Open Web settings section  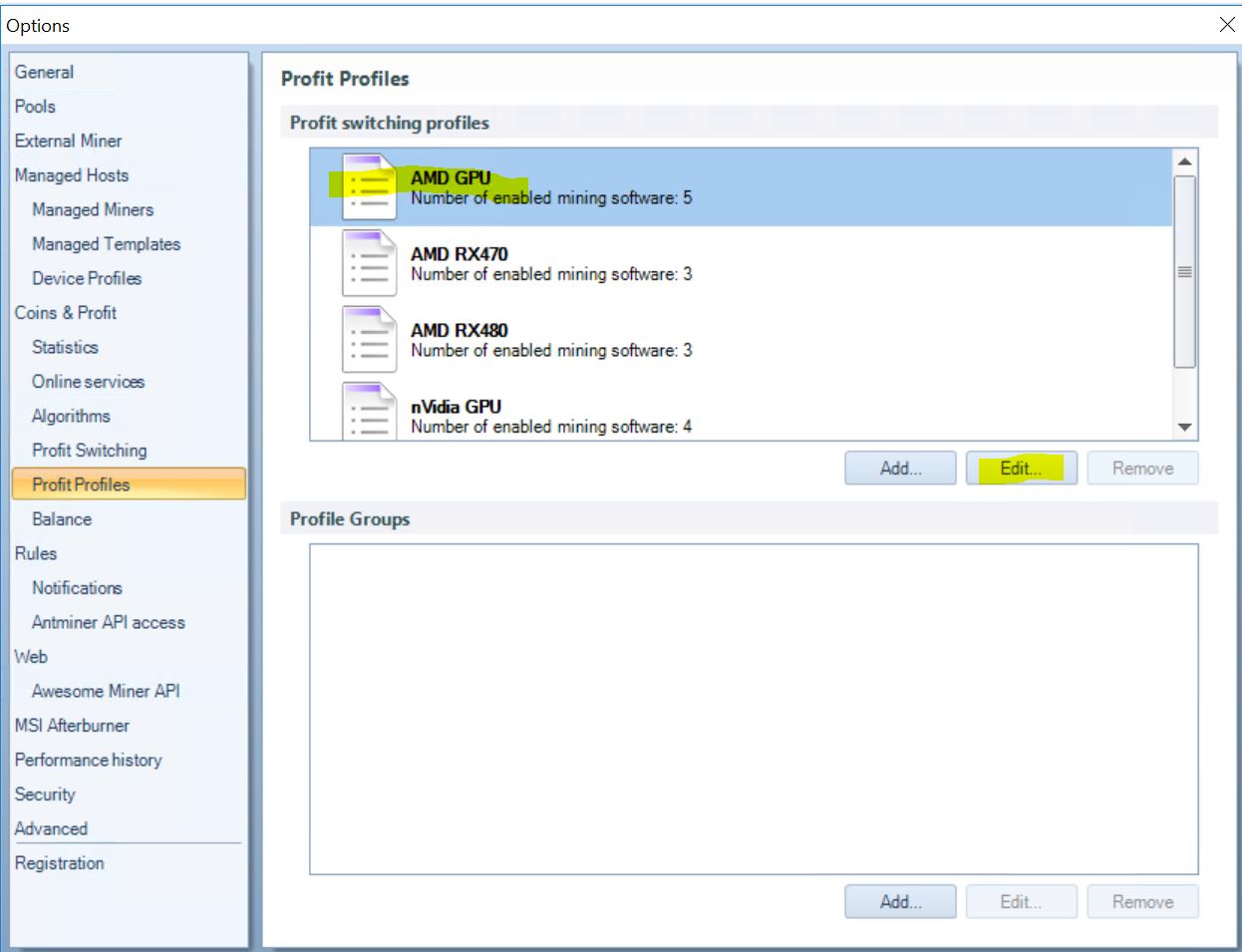30,657
